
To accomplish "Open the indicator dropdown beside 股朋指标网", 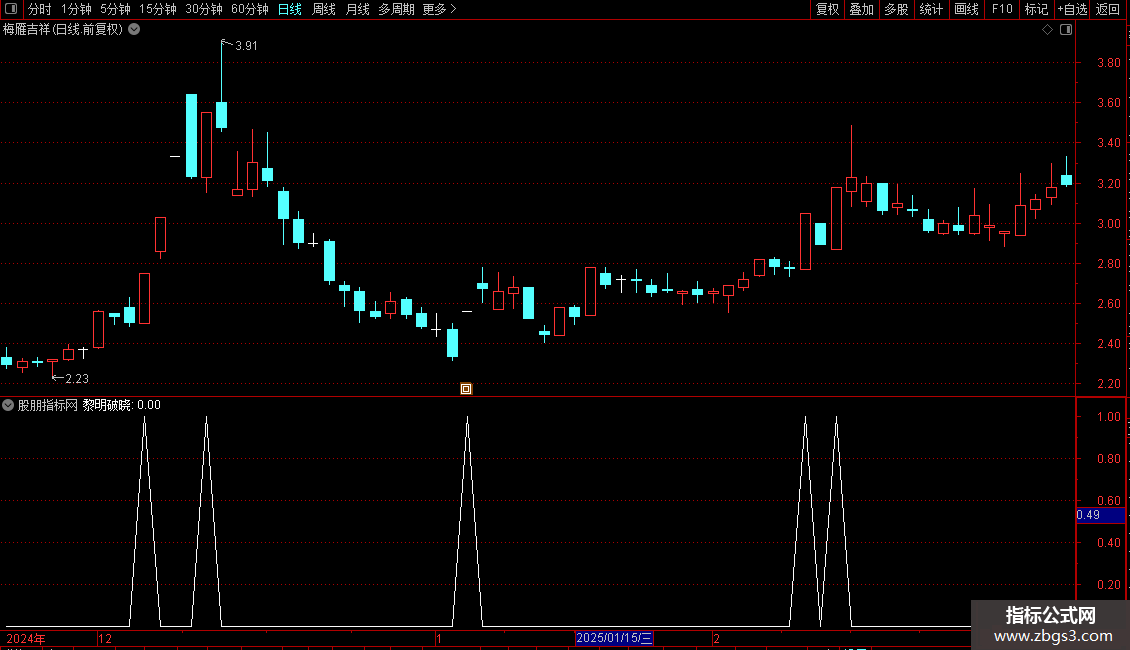I will pos(8,405).
